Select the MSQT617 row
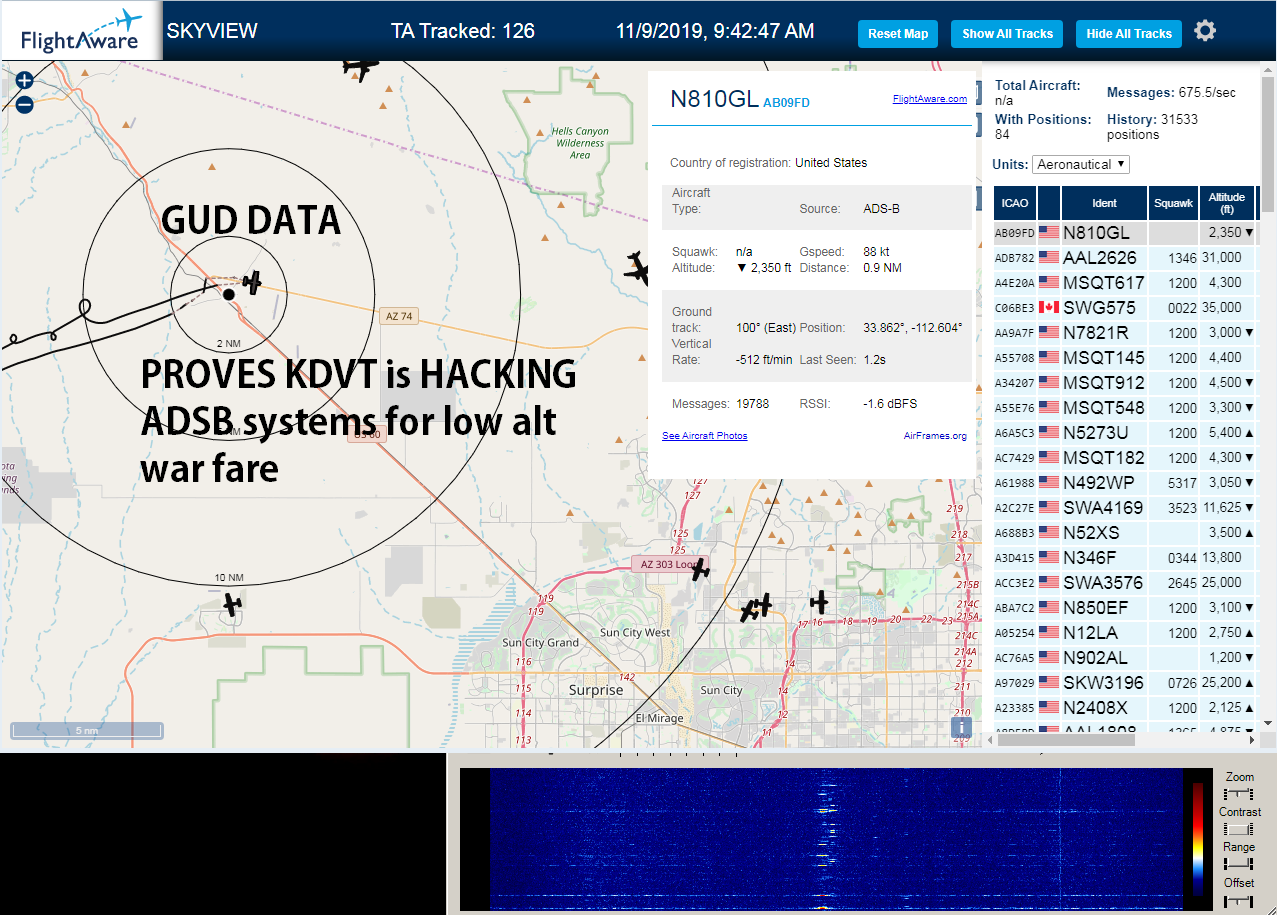 coord(1125,283)
